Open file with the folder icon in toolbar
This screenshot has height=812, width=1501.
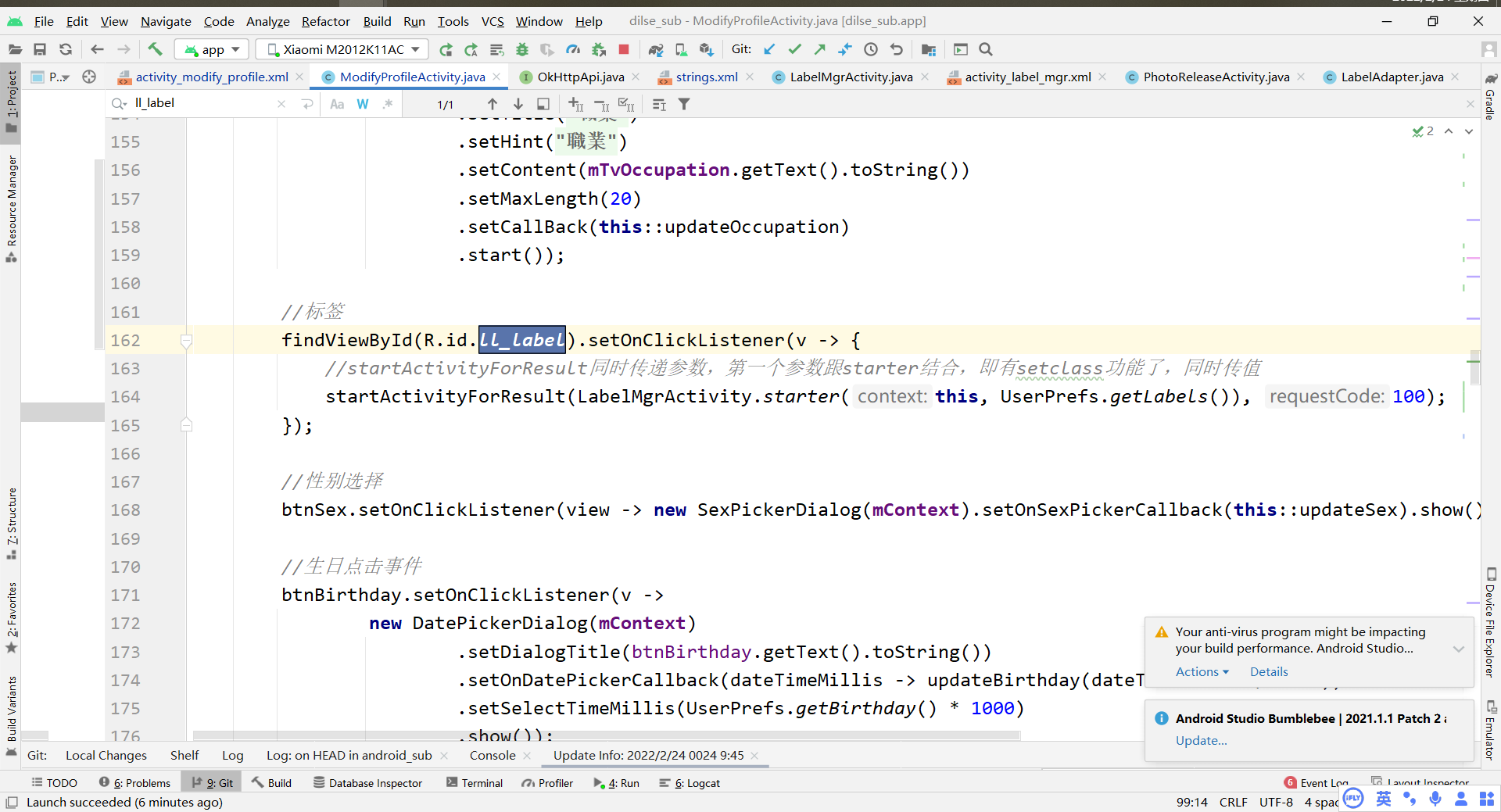tap(15, 49)
